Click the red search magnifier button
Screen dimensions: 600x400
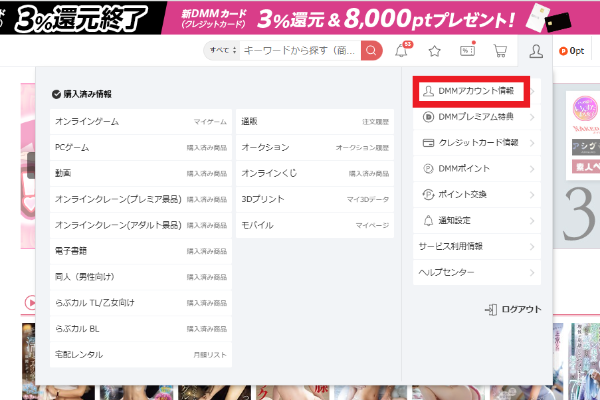coord(372,50)
